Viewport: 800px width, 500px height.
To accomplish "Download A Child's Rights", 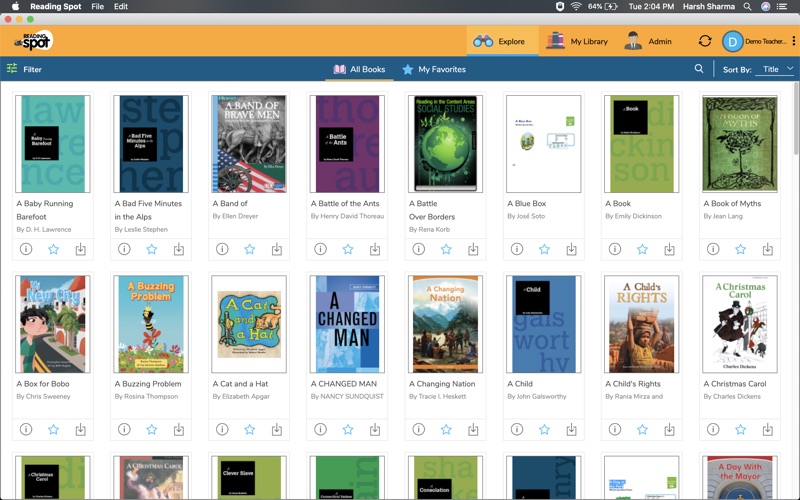I will 669,429.
